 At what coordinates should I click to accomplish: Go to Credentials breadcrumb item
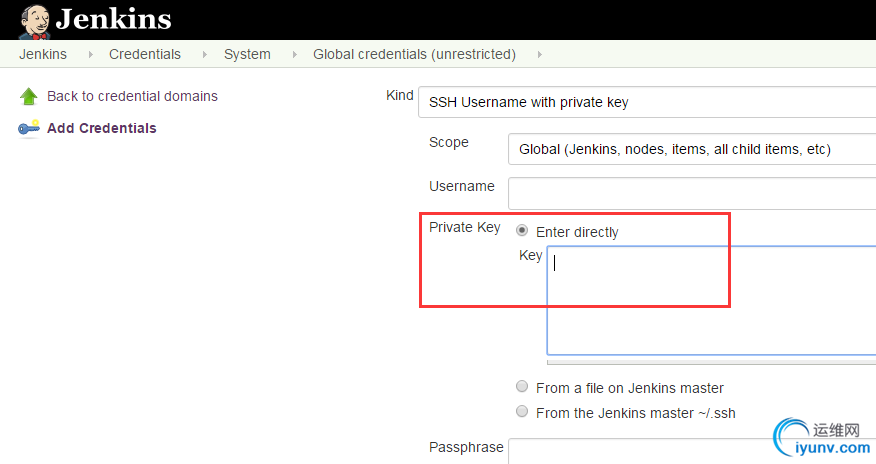[145, 54]
